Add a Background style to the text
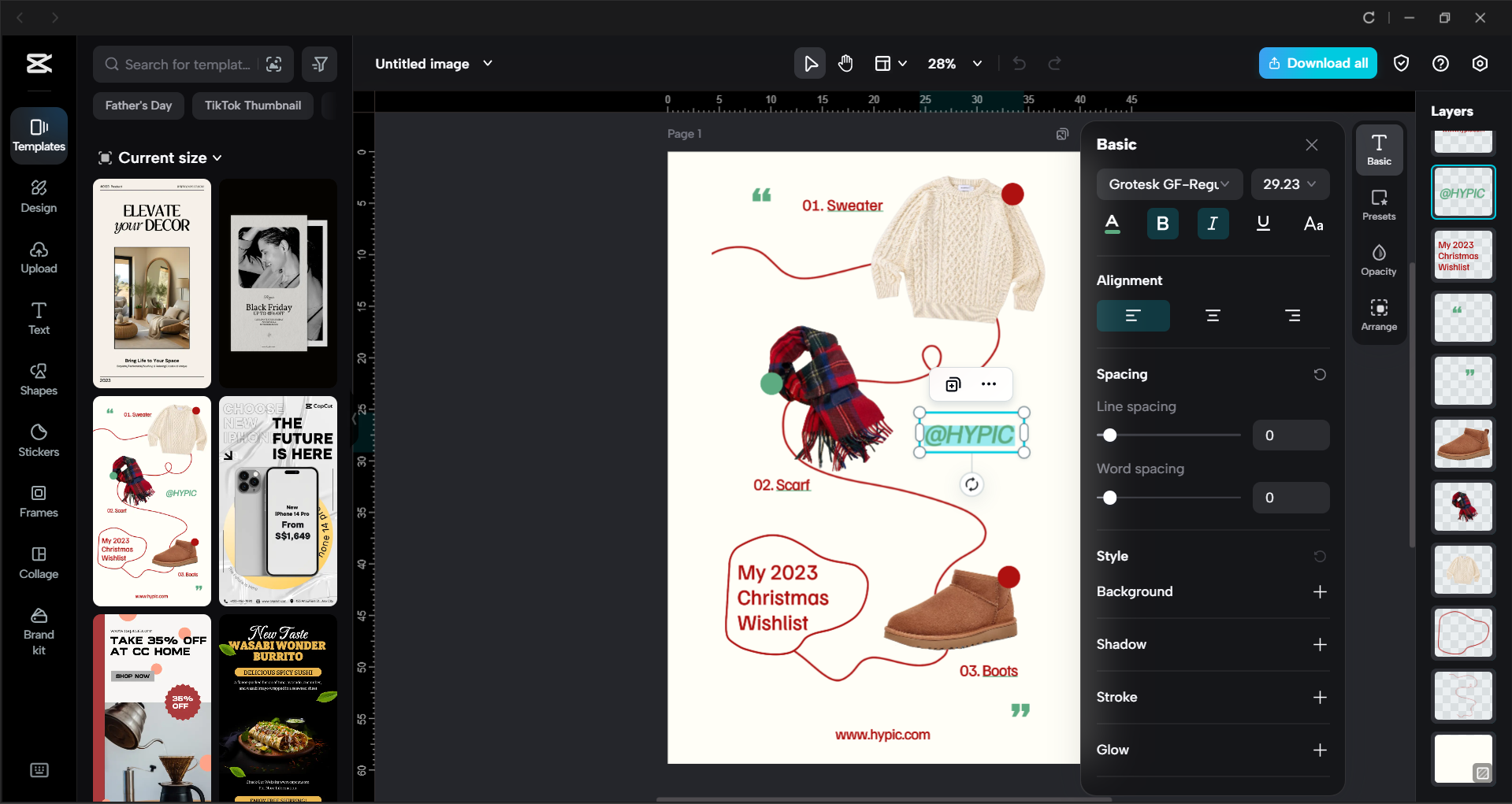This screenshot has height=804, width=1512. pos(1321,591)
